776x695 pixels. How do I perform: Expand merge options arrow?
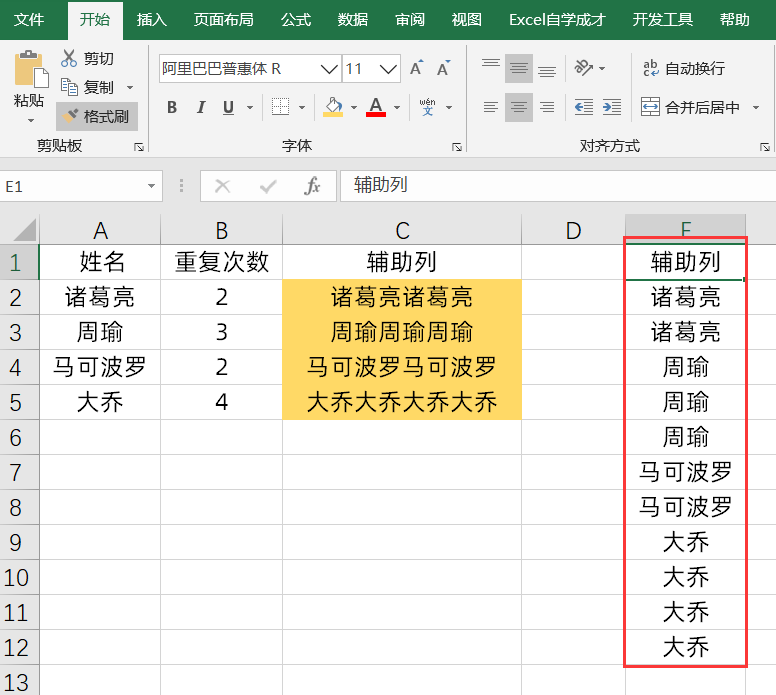[756, 107]
